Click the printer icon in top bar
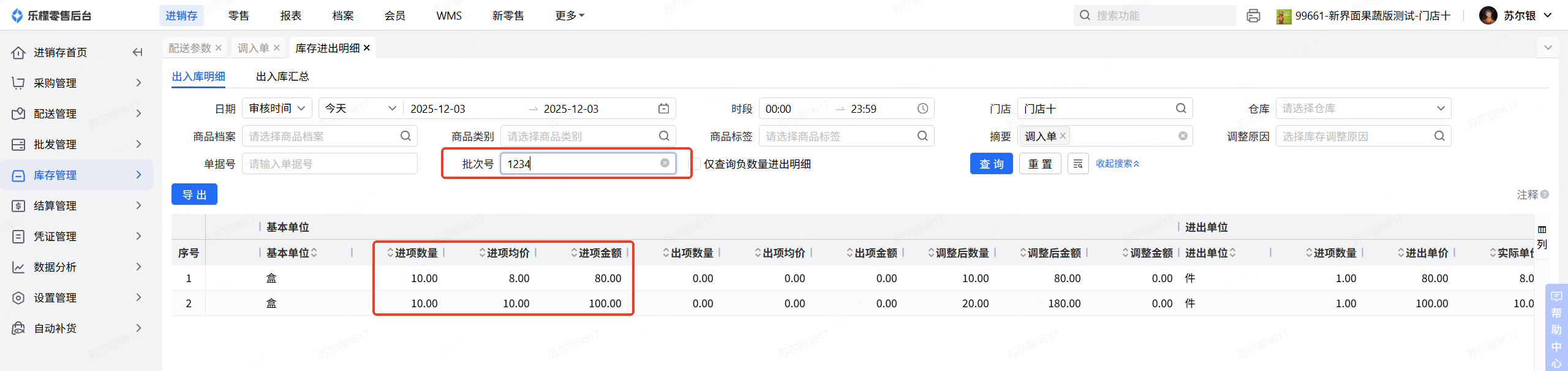This screenshot has height=371, width=1568. (x=1253, y=16)
